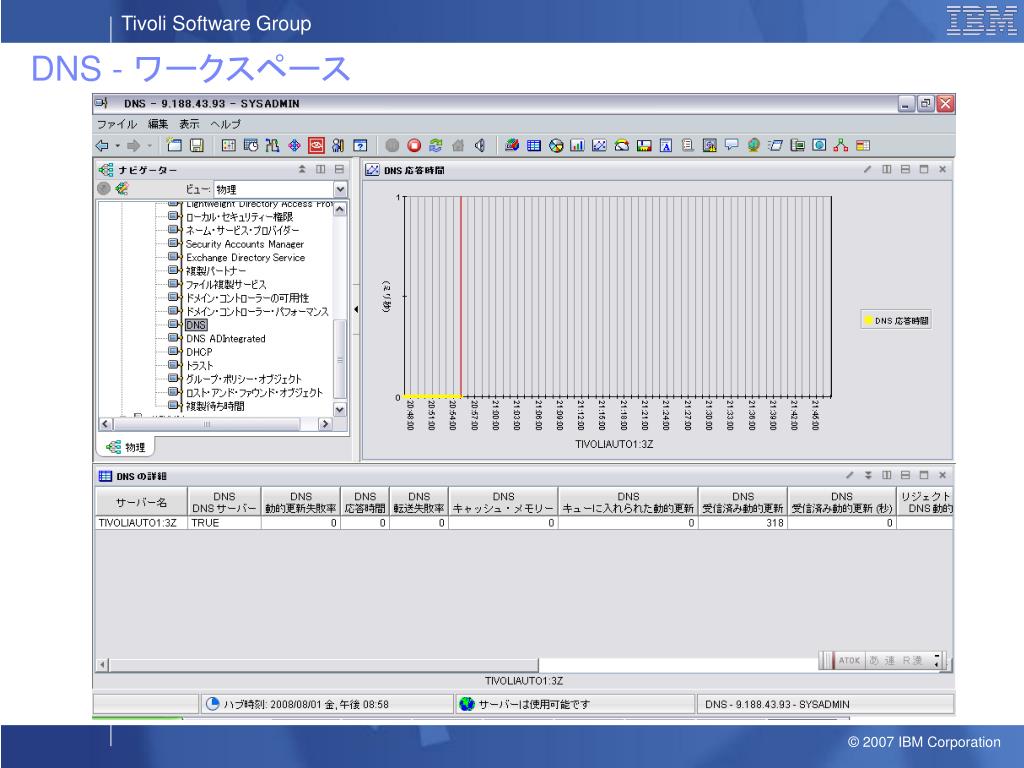This screenshot has height=768, width=1024.
Task: Sort by DNS 受信済み動的更新 column header
Action: pyautogui.click(x=743, y=502)
